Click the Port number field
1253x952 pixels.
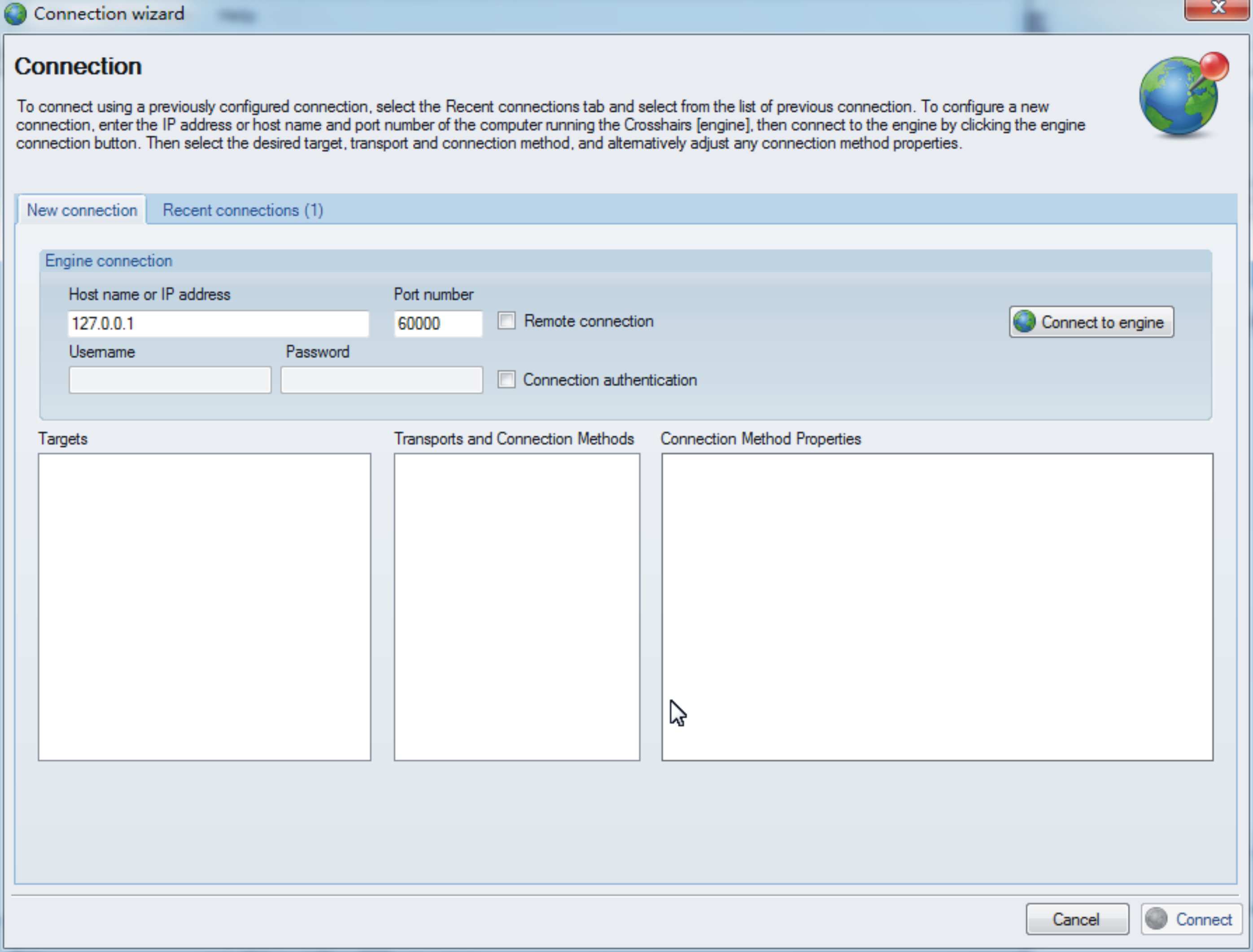437,323
